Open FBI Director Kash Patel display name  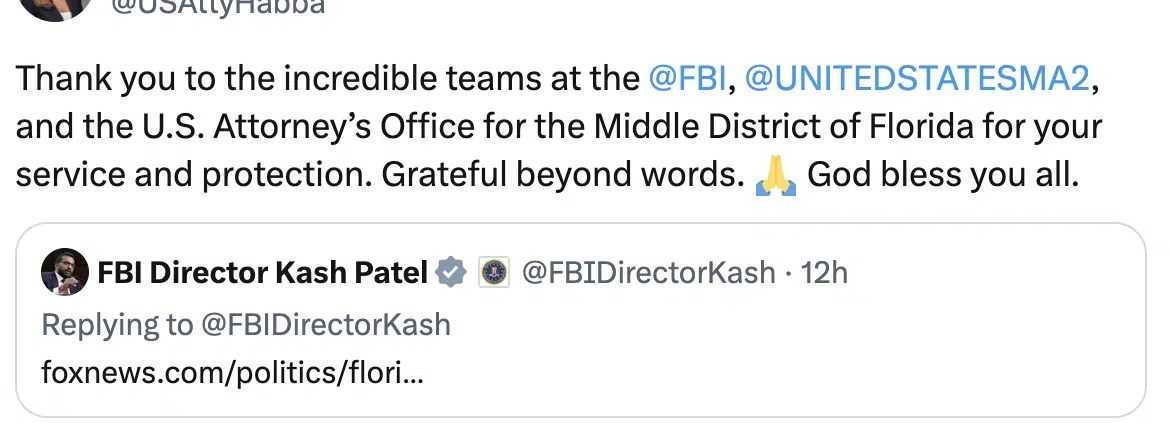[x=263, y=273]
